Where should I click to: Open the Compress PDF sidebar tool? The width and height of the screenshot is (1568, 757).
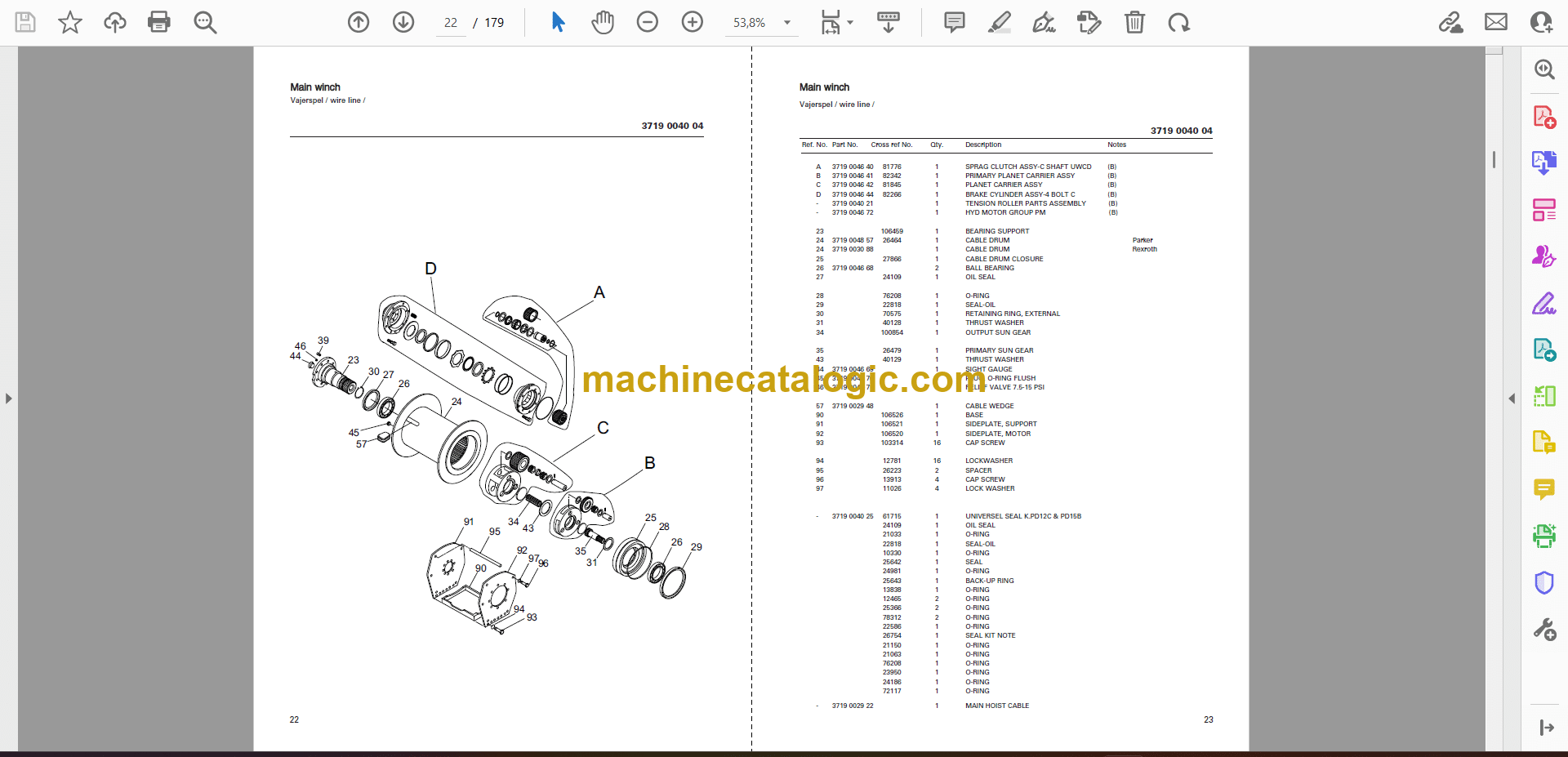[1544, 396]
